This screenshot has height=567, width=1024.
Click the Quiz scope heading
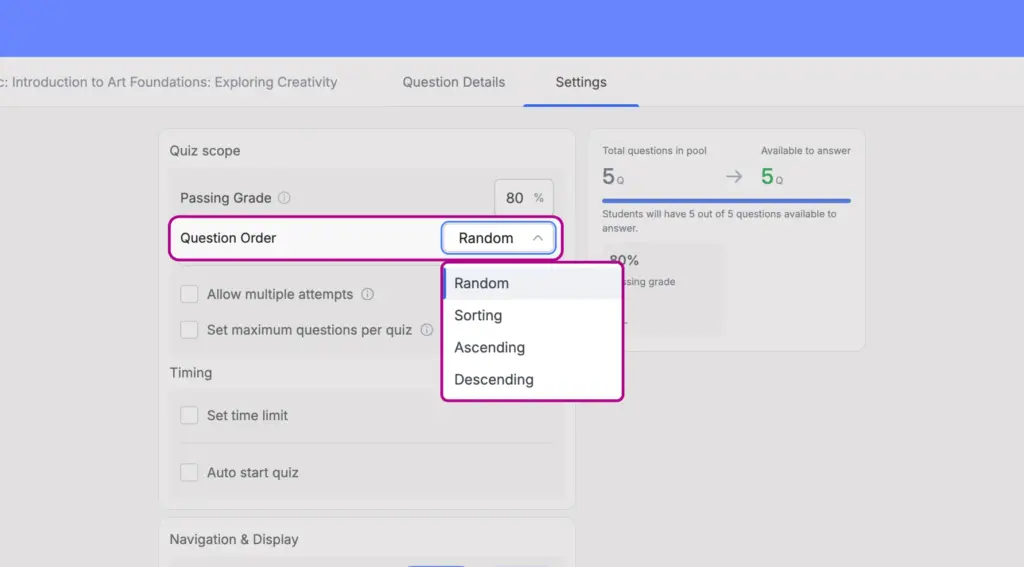(x=205, y=151)
